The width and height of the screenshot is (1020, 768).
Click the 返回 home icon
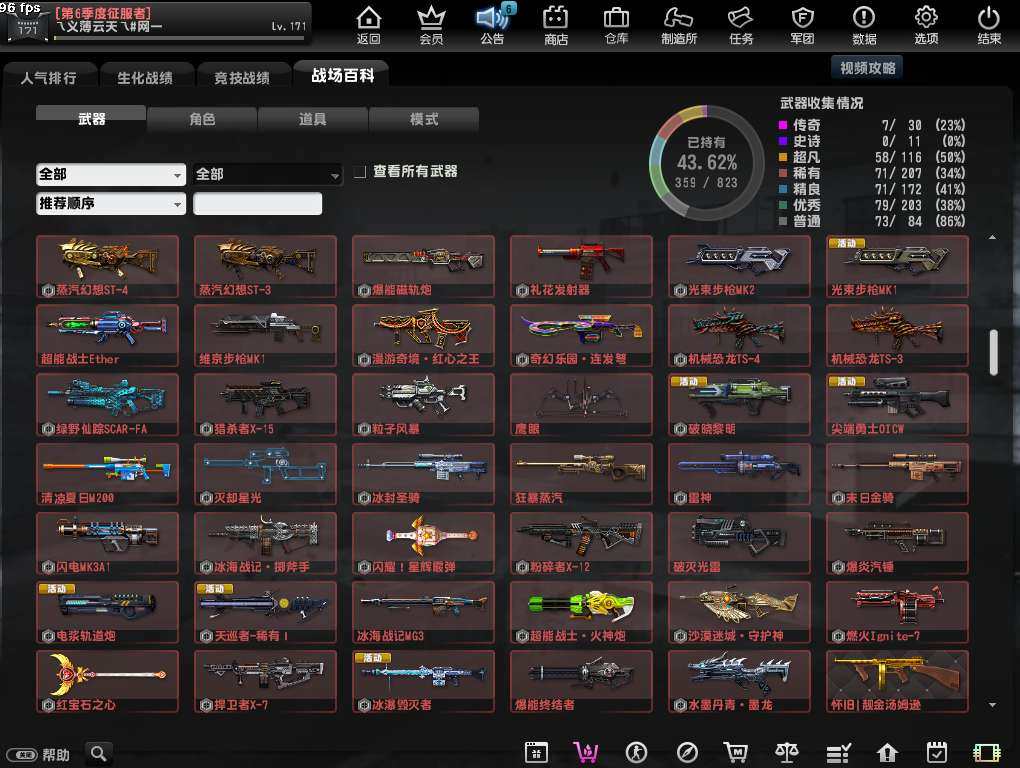point(369,25)
